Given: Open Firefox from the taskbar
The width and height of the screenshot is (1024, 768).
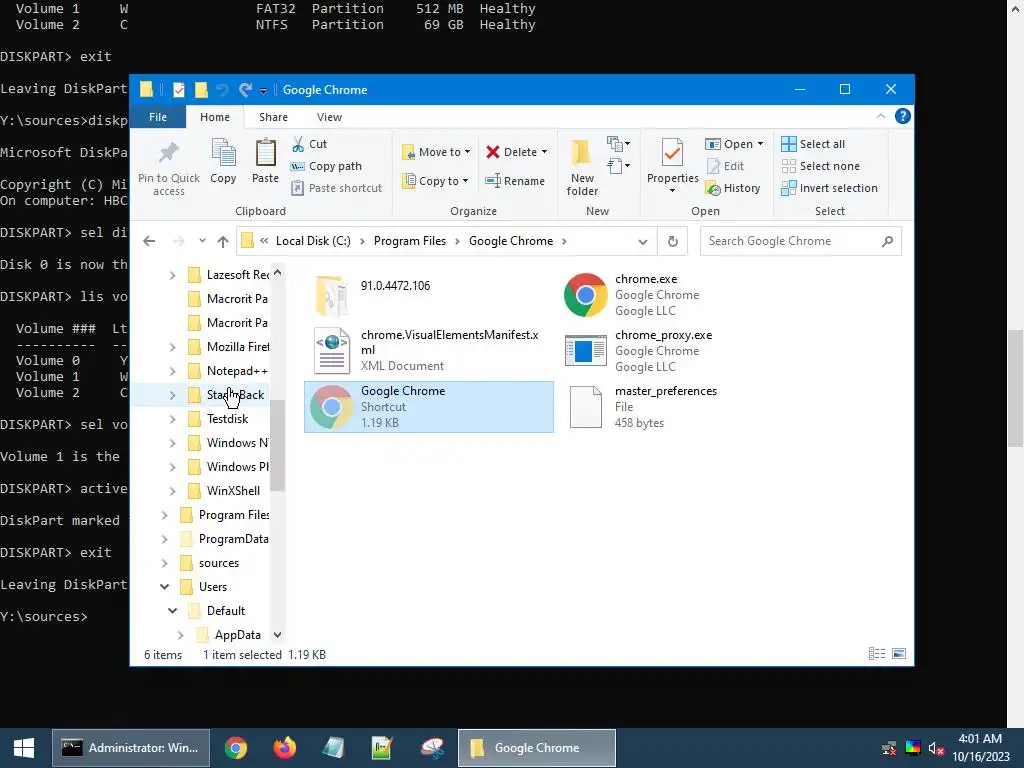Looking at the screenshot, I should 285,748.
